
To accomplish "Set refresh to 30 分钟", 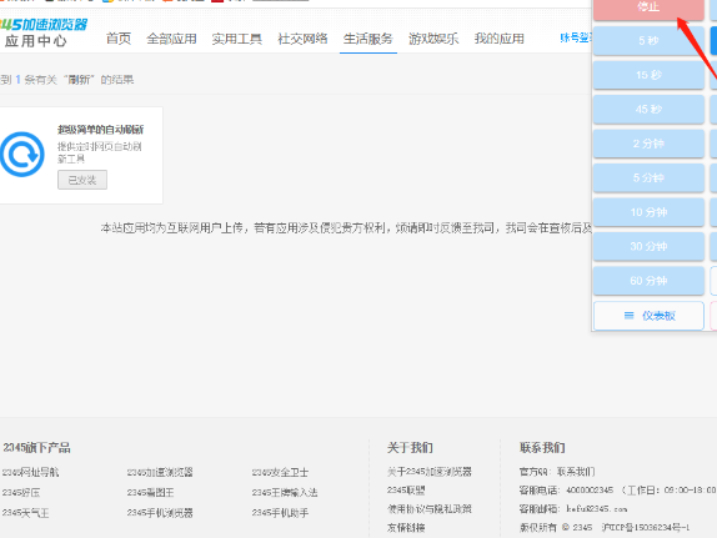I will [x=648, y=246].
